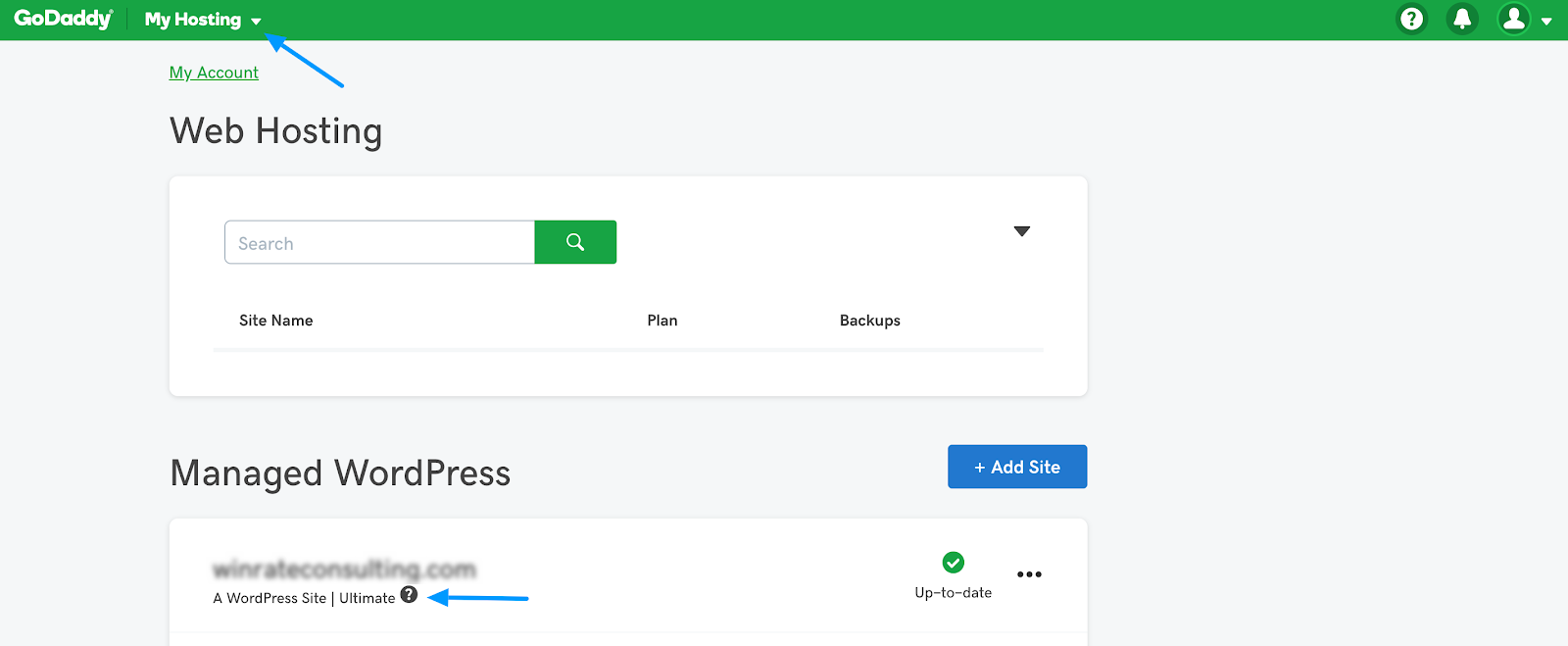Screen dimensions: 1568x646
Task: Go to the My Account link
Action: 214,73
